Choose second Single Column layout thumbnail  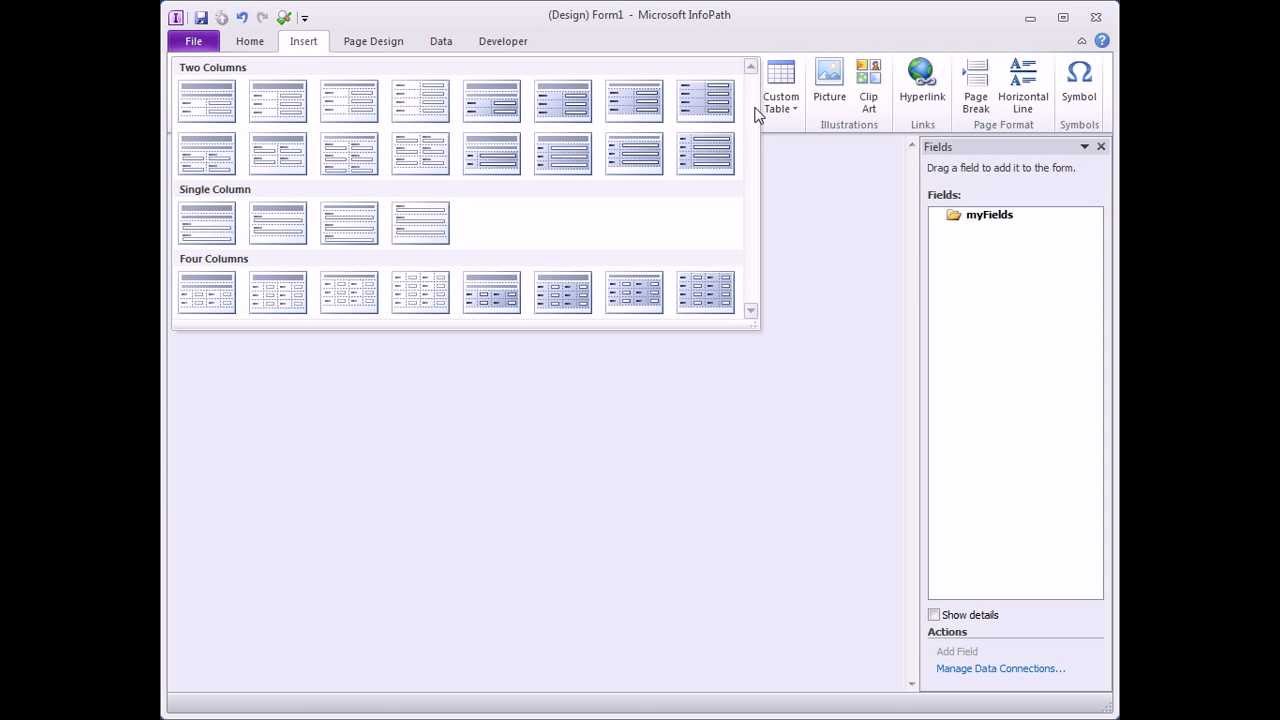click(278, 223)
